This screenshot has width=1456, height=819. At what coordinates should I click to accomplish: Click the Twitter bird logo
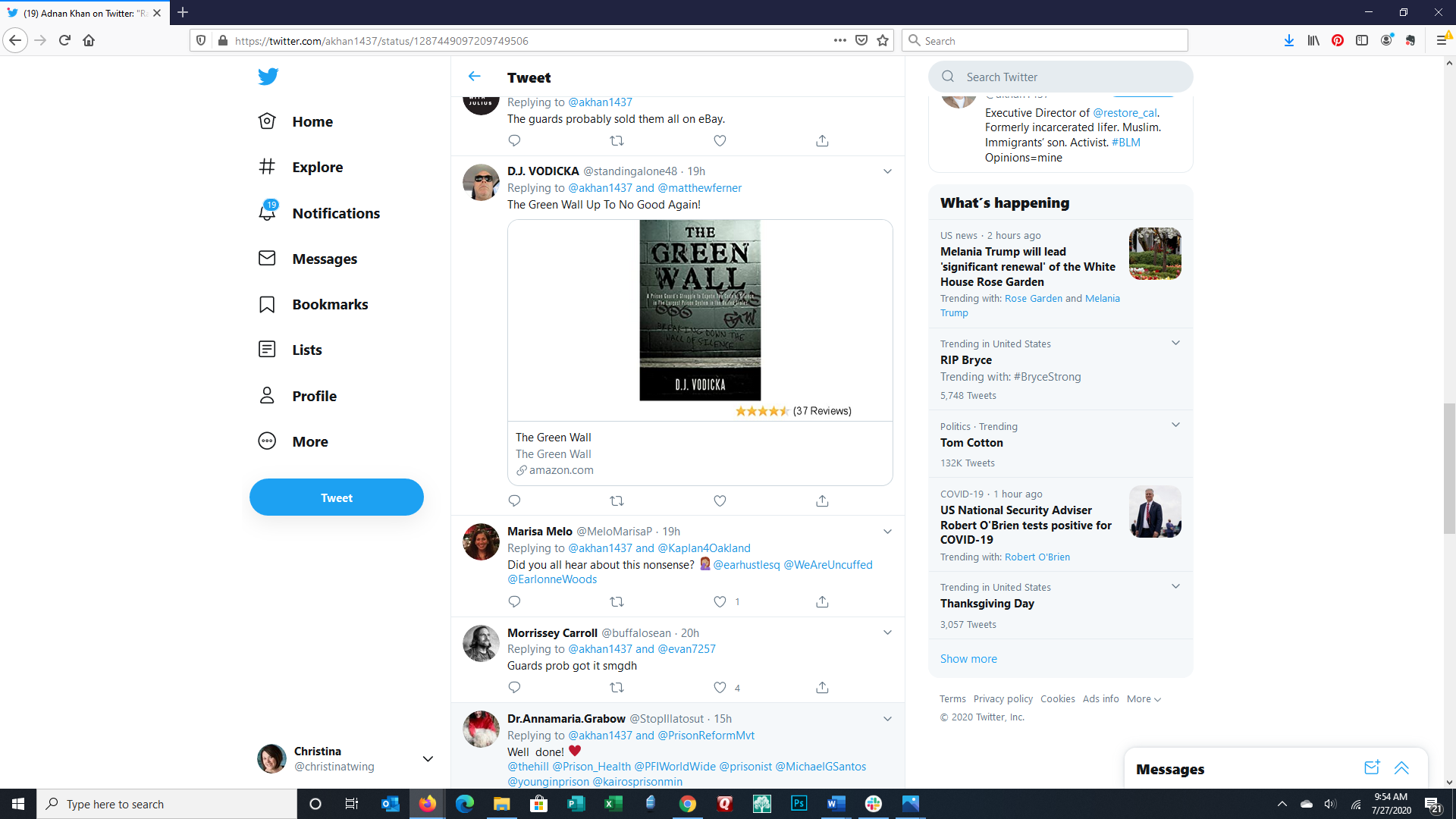[268, 77]
